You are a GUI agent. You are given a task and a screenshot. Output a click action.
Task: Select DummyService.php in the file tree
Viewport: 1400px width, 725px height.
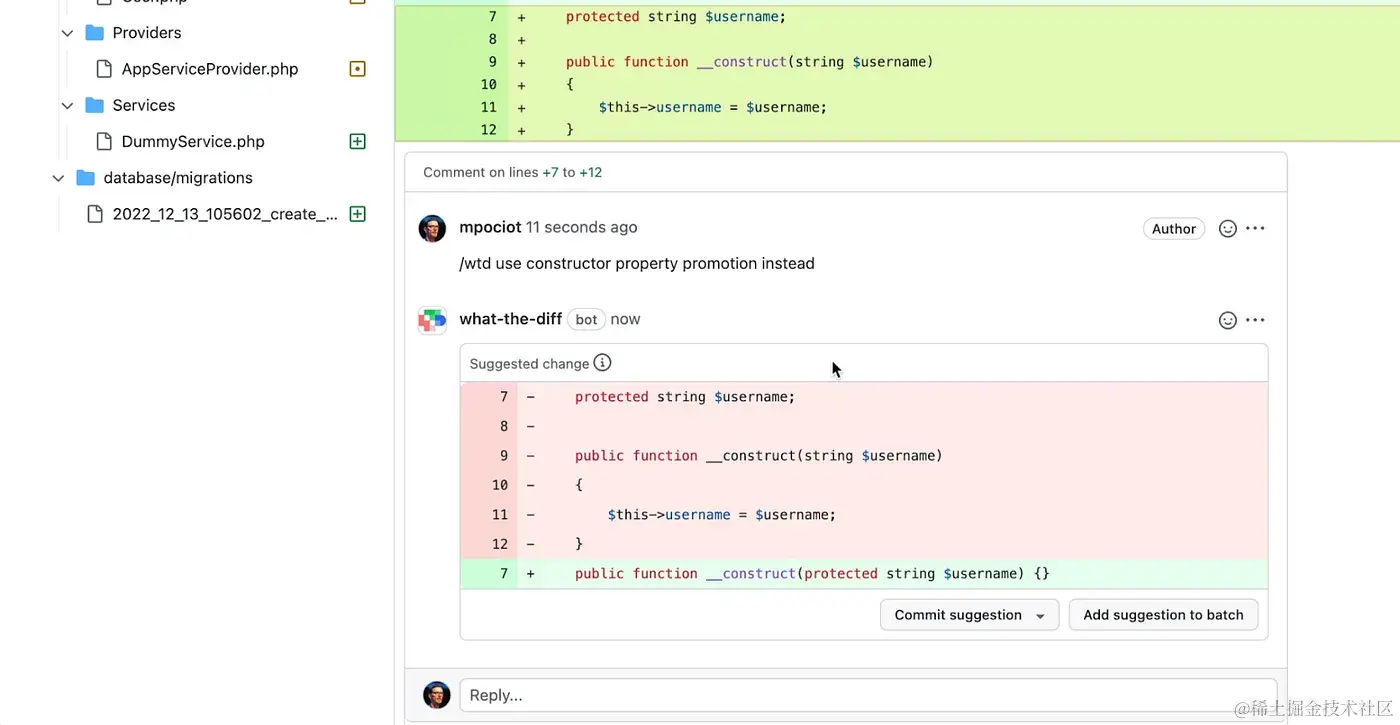pyautogui.click(x=193, y=142)
